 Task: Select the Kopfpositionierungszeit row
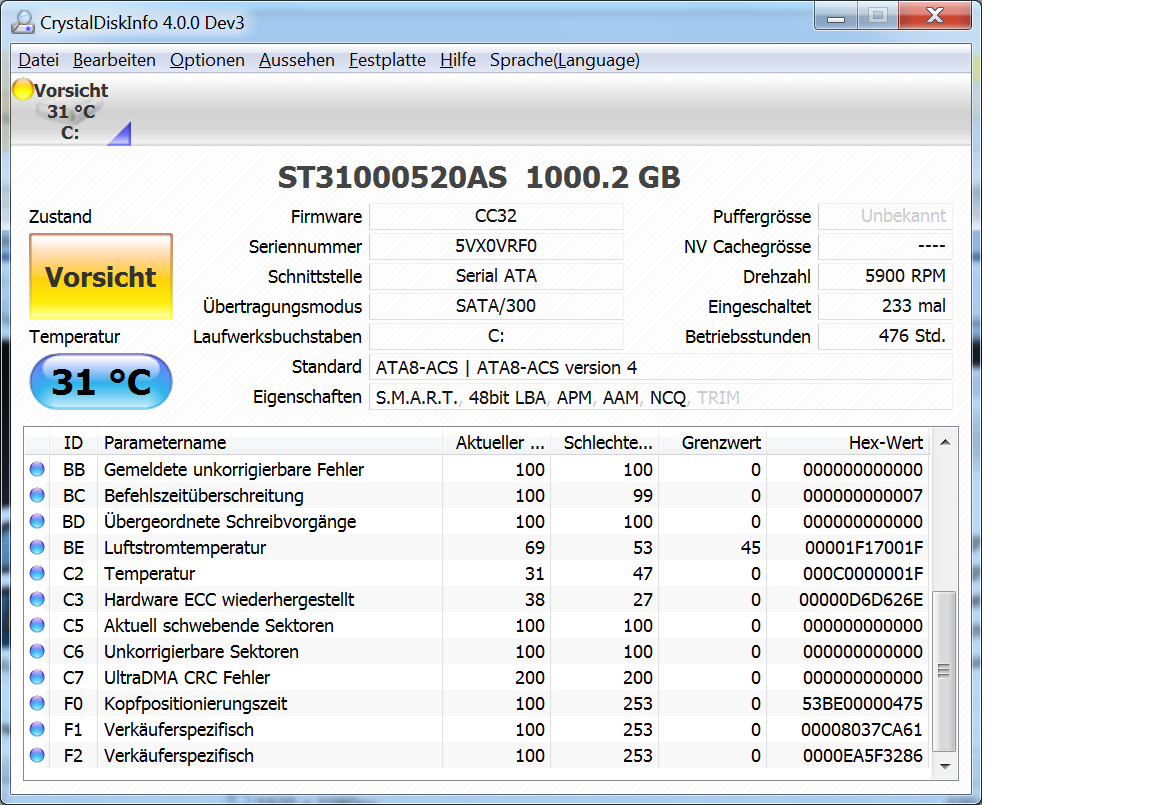pos(478,704)
